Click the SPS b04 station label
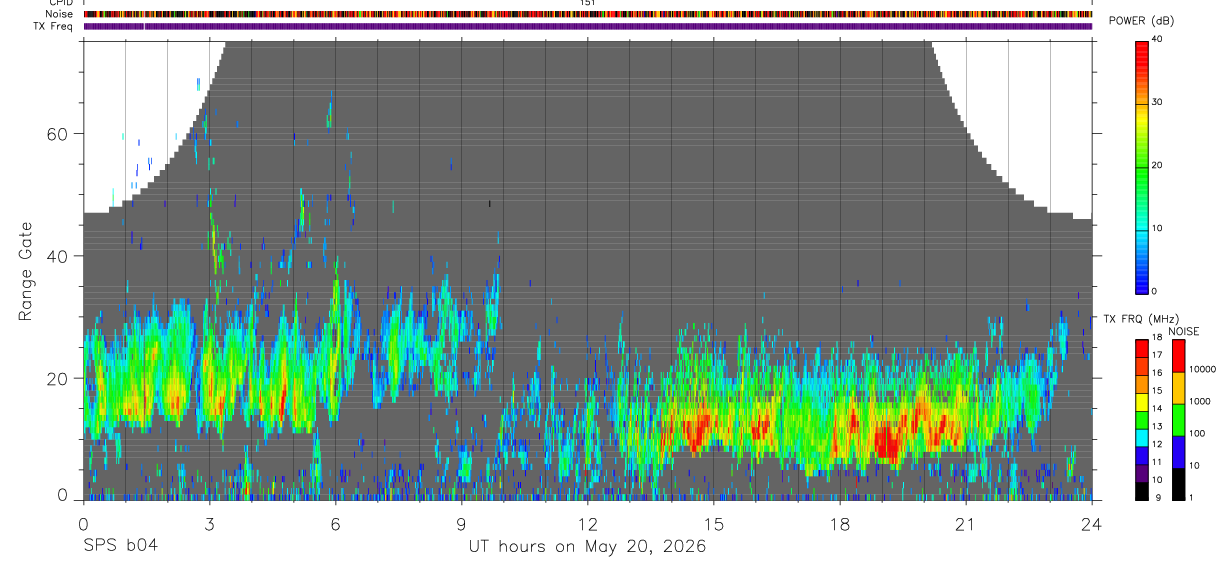 click(x=119, y=546)
